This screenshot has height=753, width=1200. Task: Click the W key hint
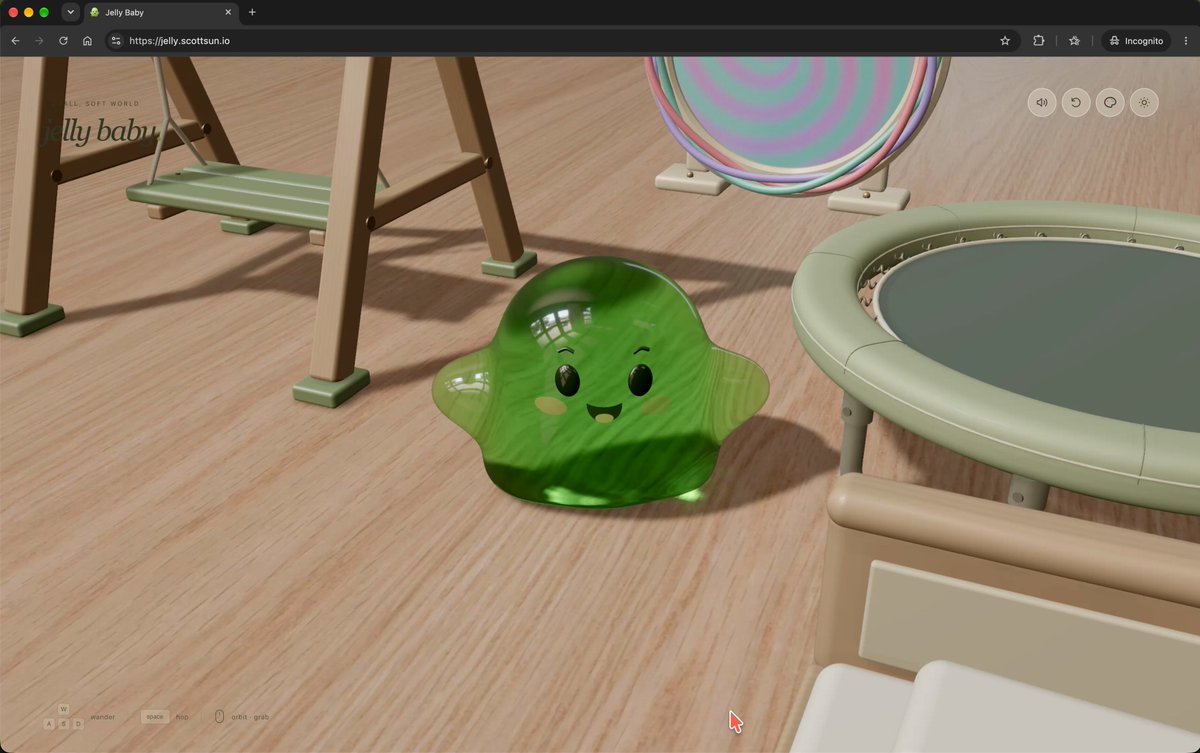[x=64, y=709]
